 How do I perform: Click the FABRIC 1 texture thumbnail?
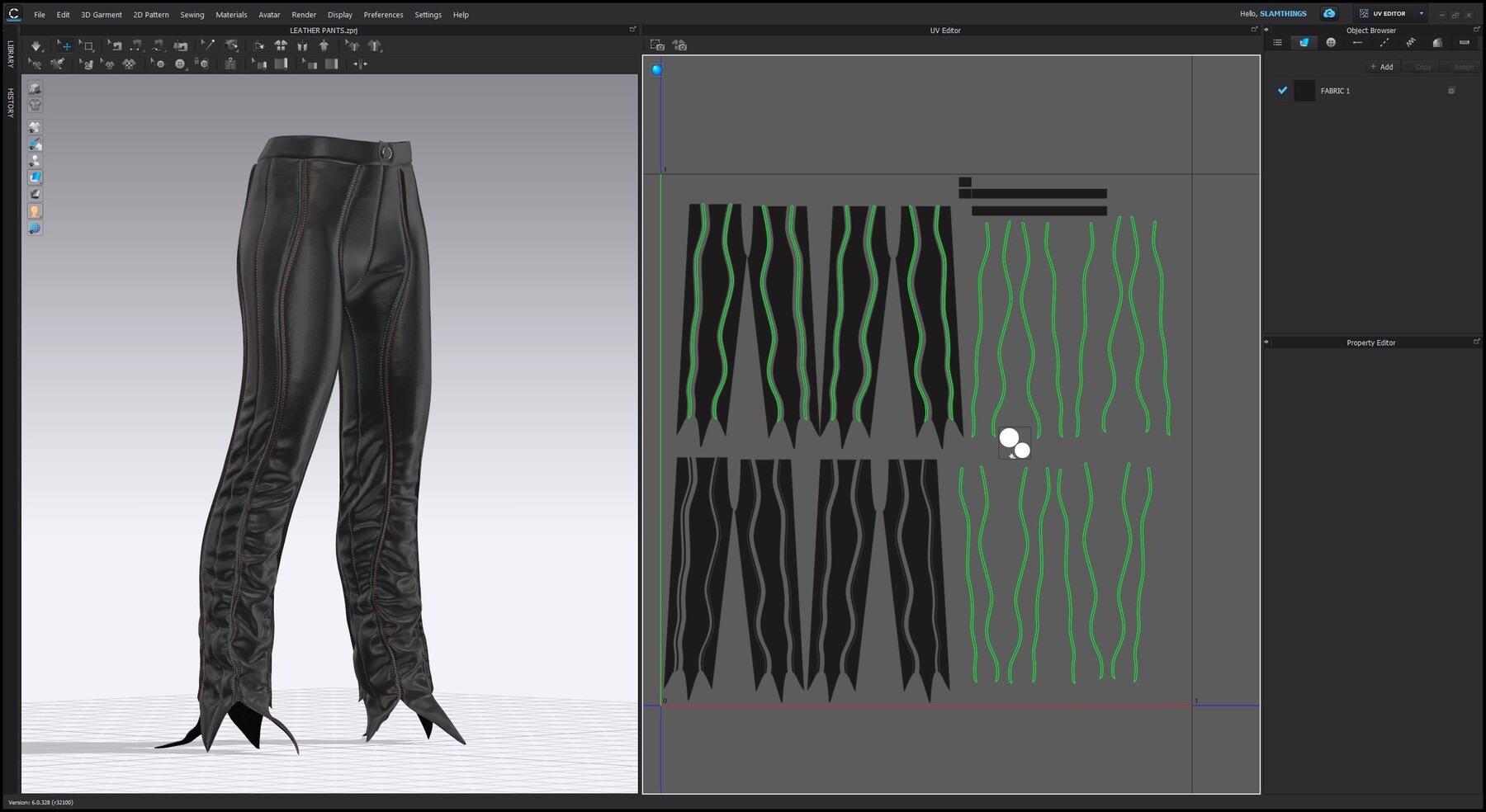click(x=1304, y=92)
